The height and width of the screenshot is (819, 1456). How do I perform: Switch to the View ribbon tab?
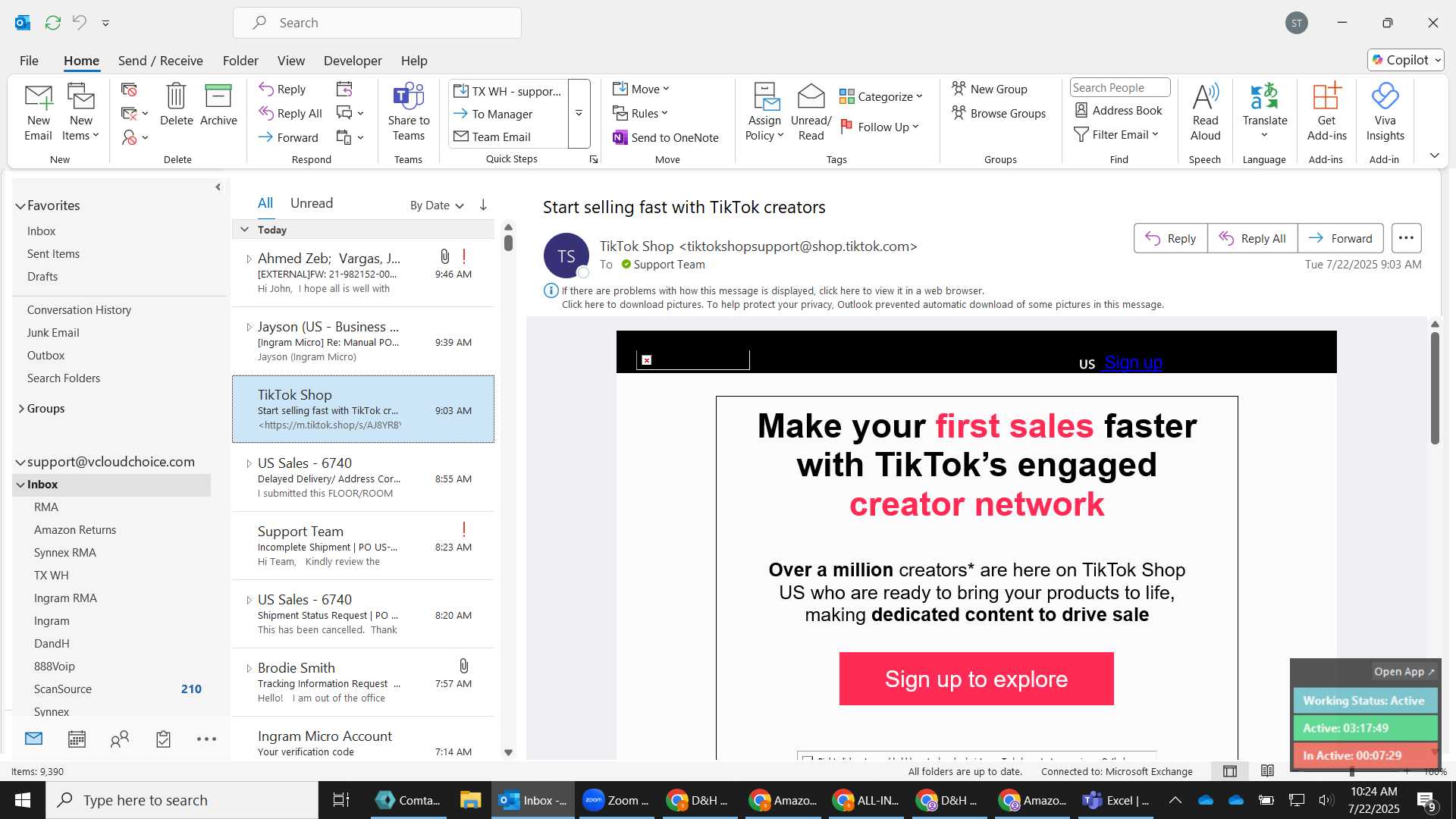click(x=290, y=61)
